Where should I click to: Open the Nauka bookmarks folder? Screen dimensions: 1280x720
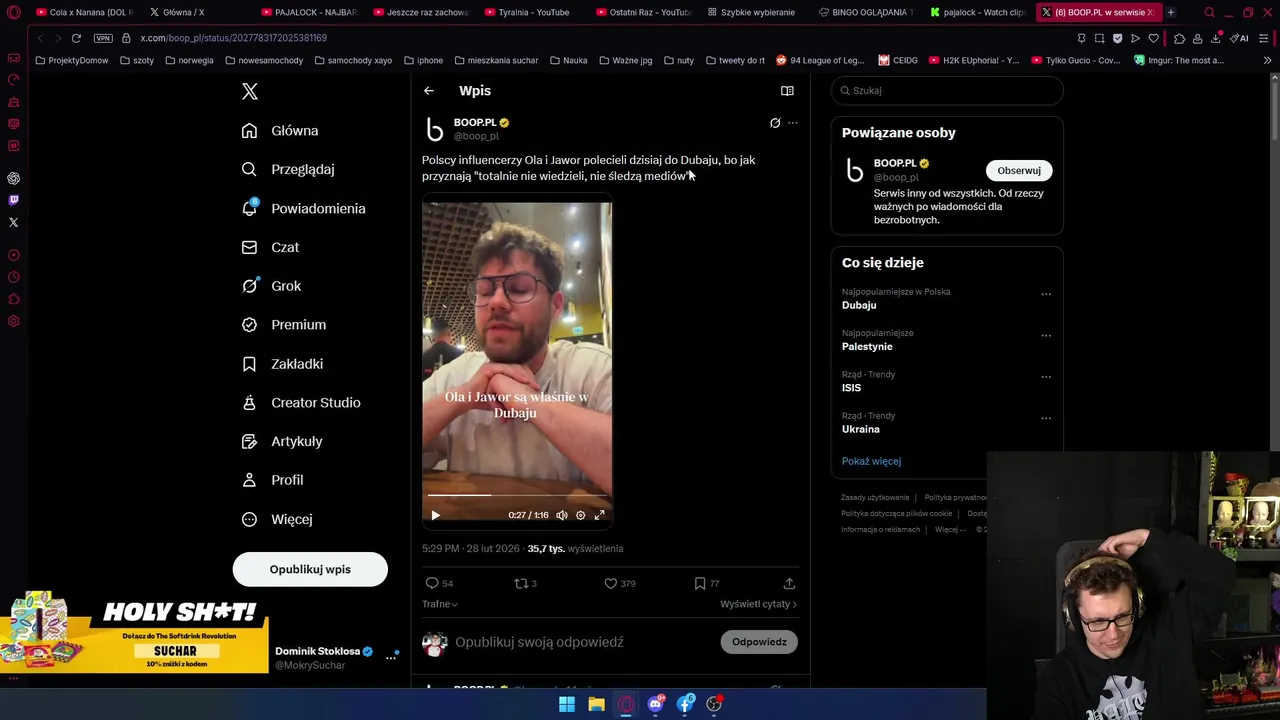coord(568,60)
